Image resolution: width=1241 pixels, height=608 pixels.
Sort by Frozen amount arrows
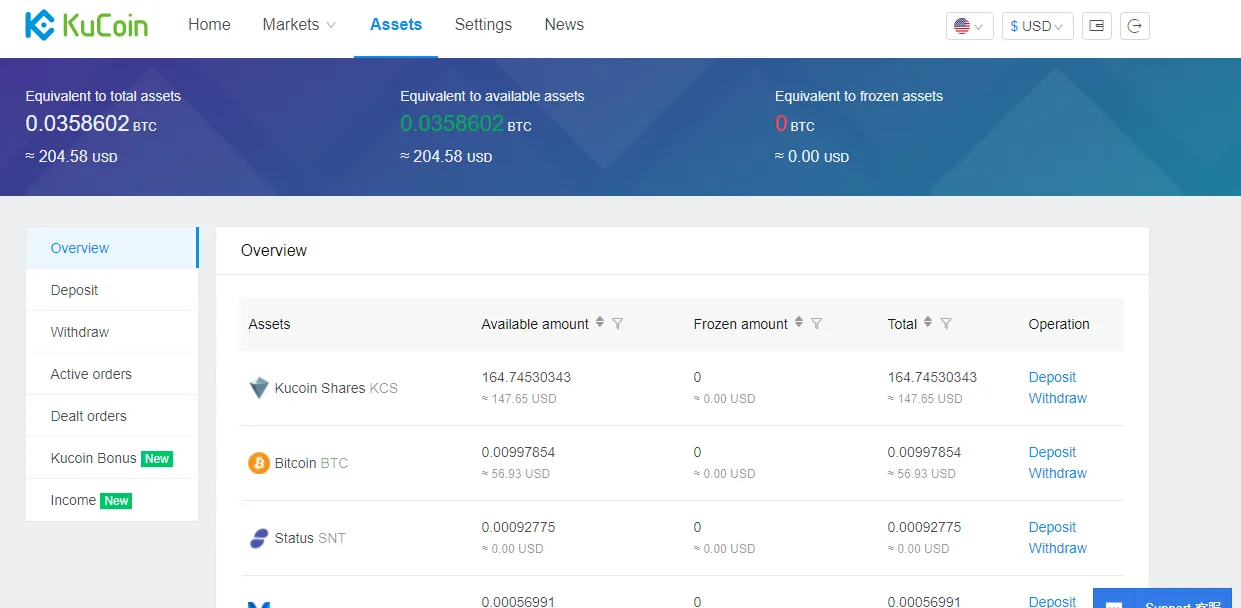point(799,323)
